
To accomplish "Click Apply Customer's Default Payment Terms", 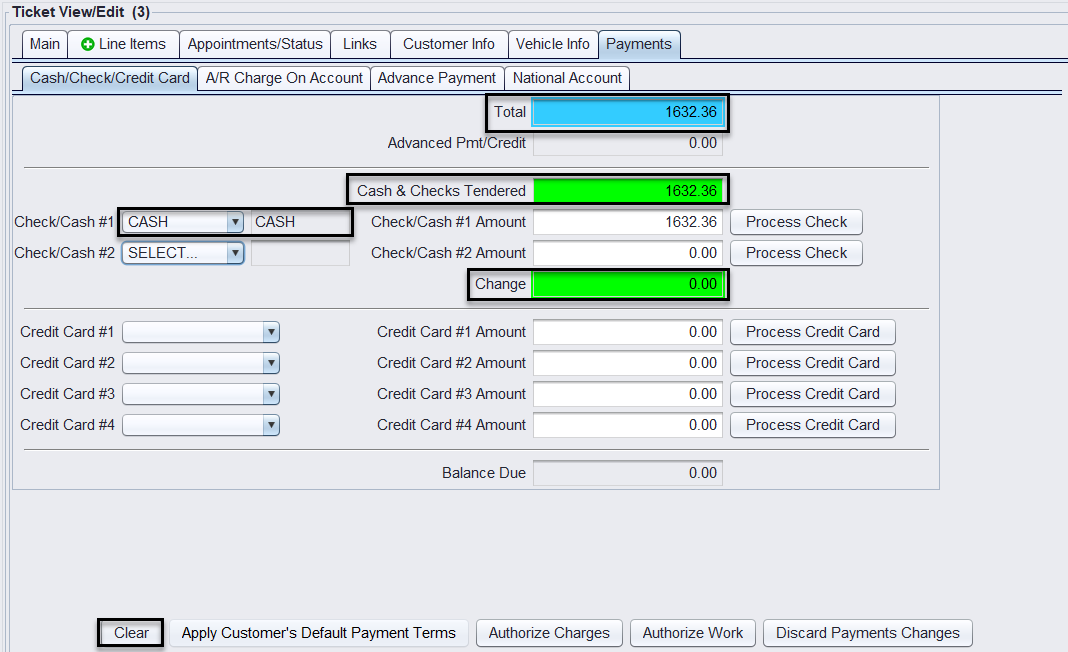I will [318, 633].
